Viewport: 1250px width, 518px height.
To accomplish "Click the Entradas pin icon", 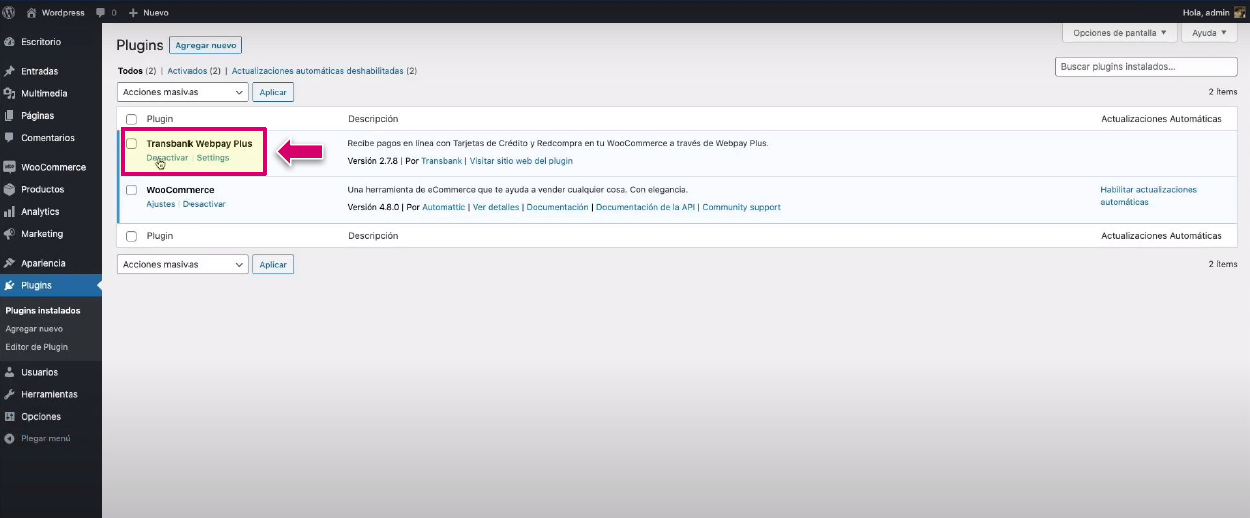I will [x=9, y=71].
